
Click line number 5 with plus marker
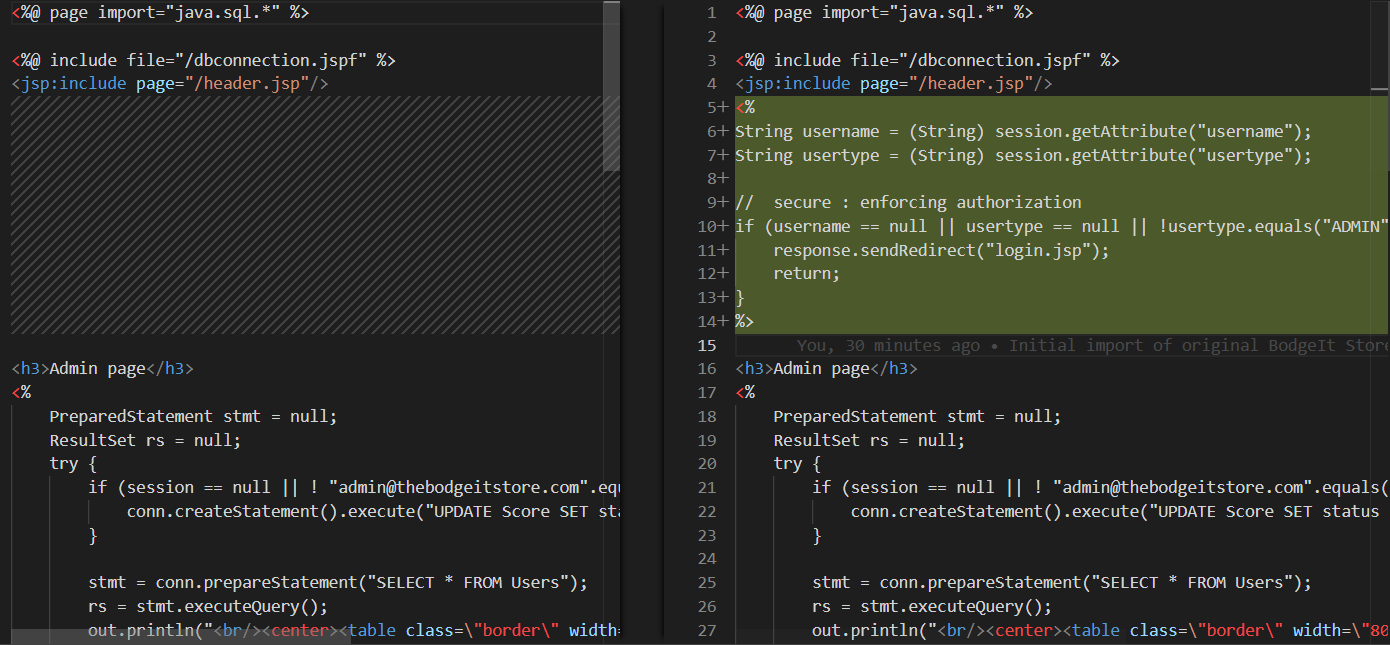tap(716, 107)
